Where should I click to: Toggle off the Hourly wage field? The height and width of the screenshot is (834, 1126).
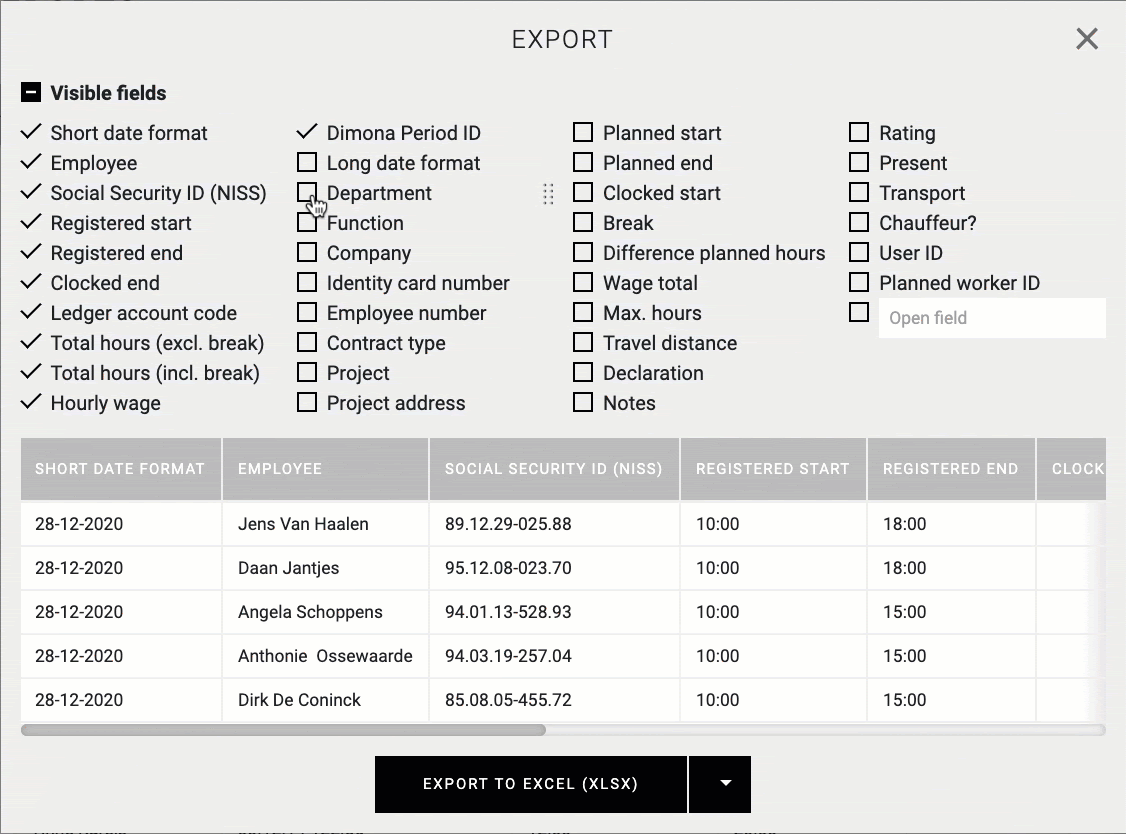tap(31, 403)
